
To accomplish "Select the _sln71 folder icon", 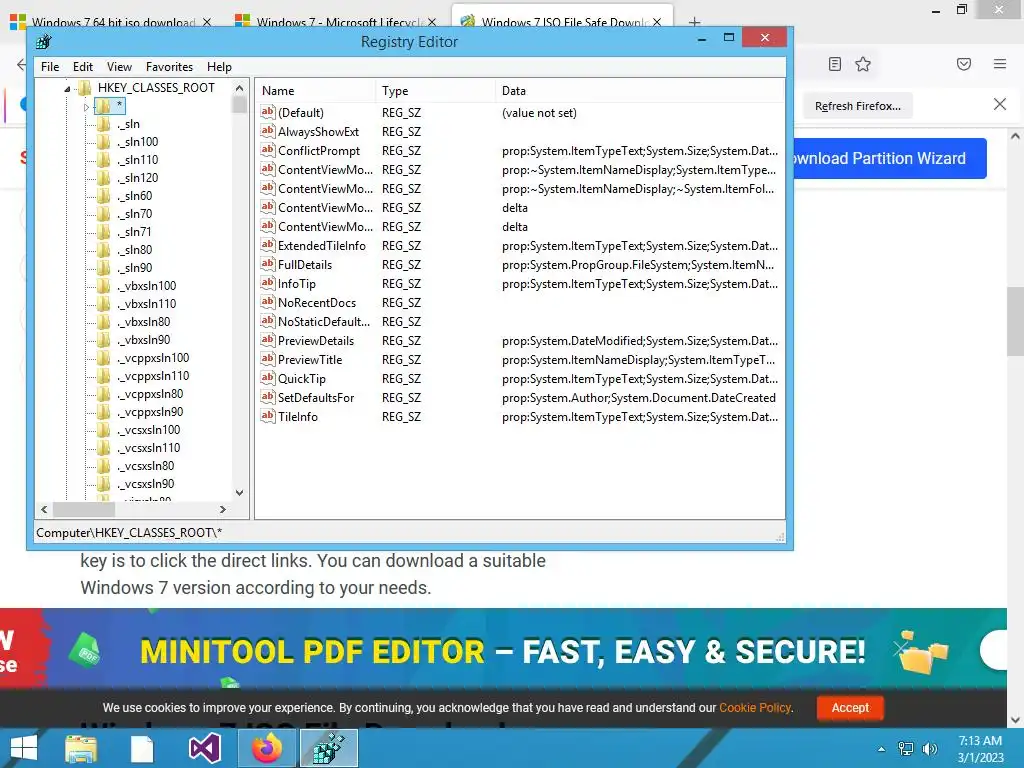I will point(103,232).
